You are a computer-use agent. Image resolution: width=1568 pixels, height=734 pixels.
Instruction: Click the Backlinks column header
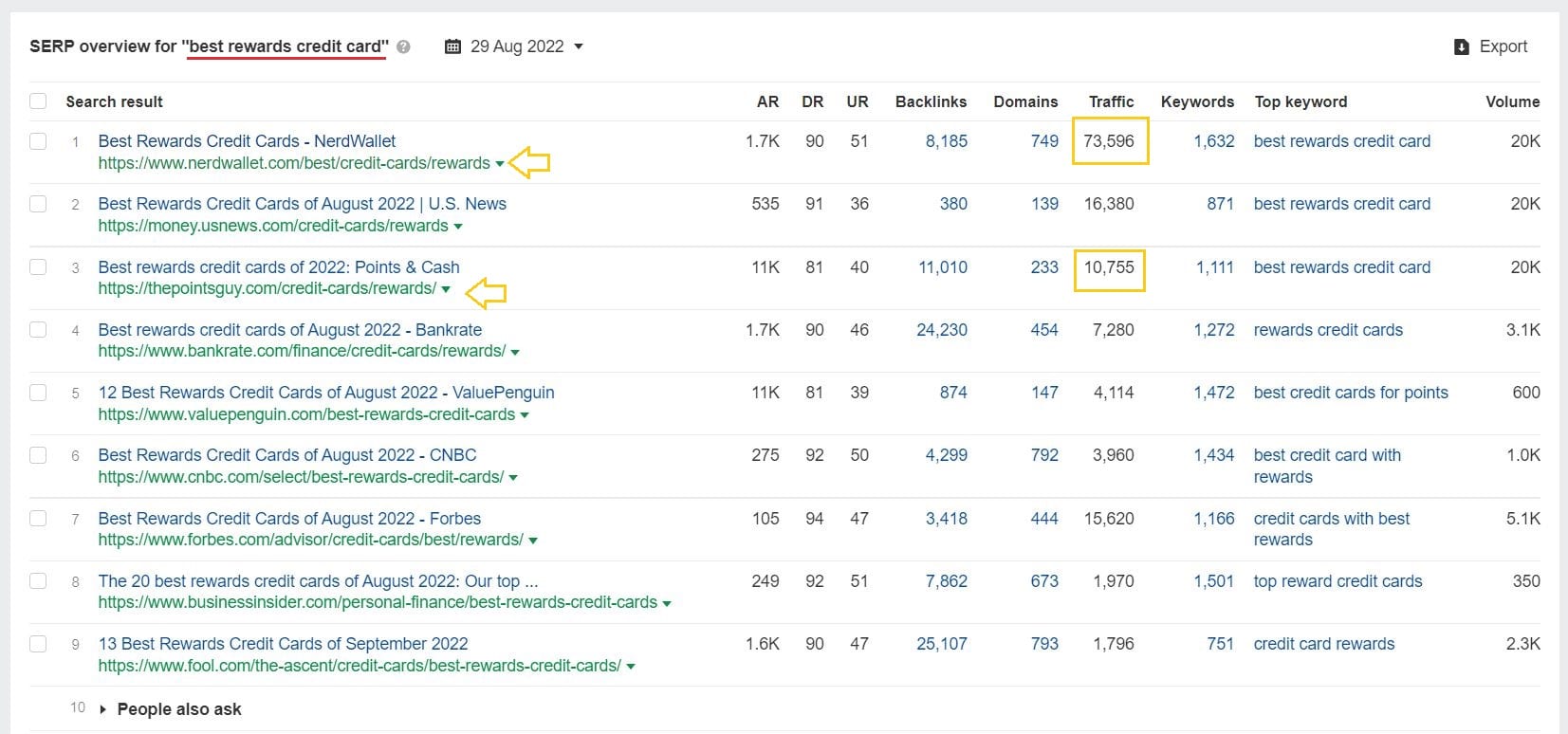[931, 101]
